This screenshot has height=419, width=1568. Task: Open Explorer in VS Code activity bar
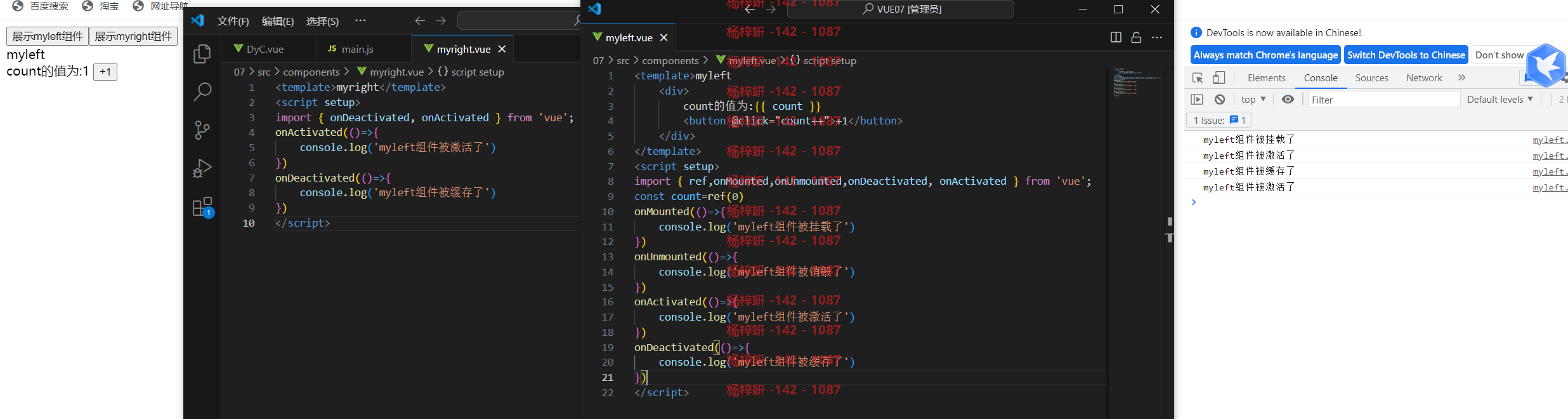(x=202, y=54)
